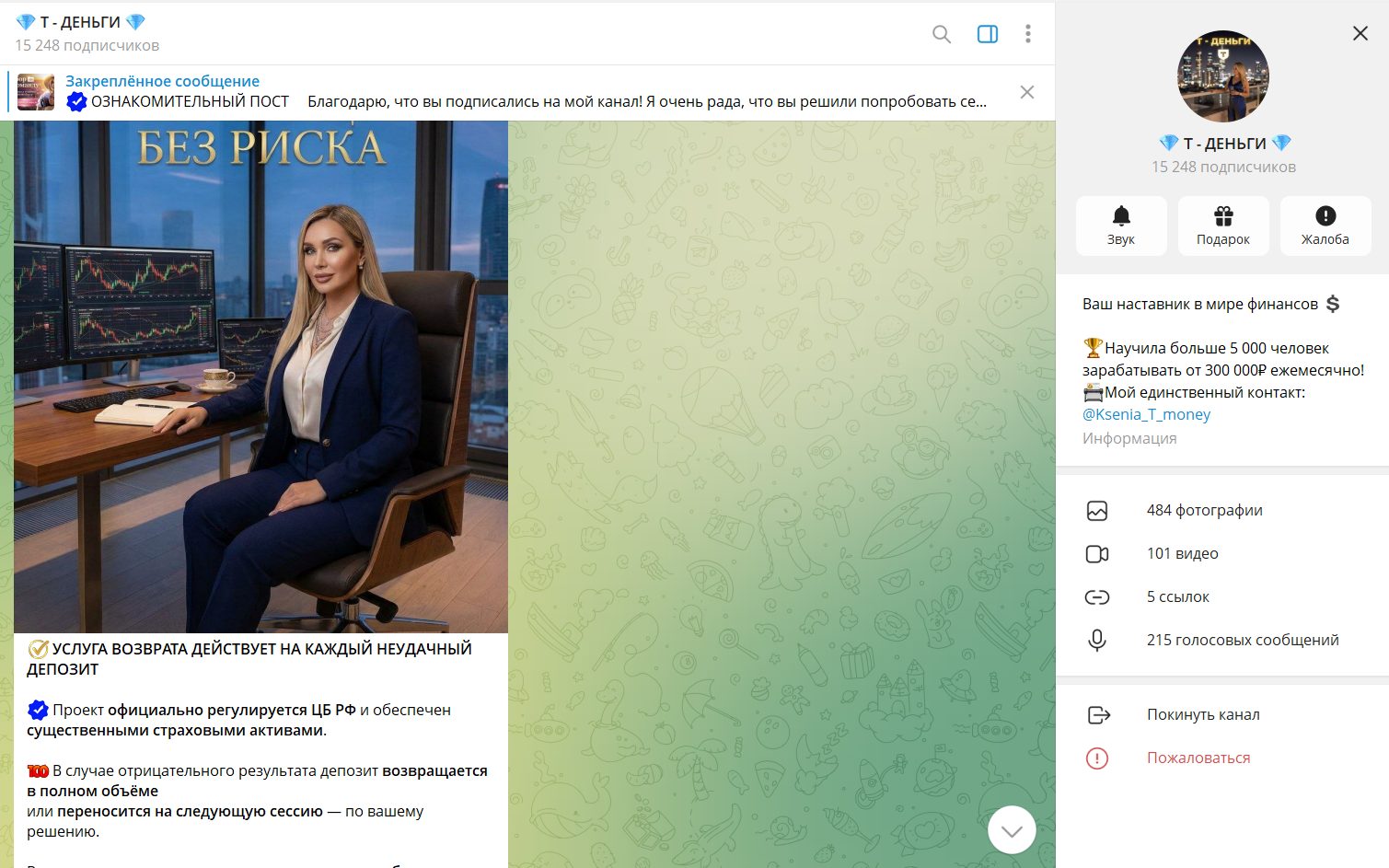Viewport: 1389px width, 868px height.
Task: Click the 'официально регулируется ЦБ РФ' post line
Action: 232,711
